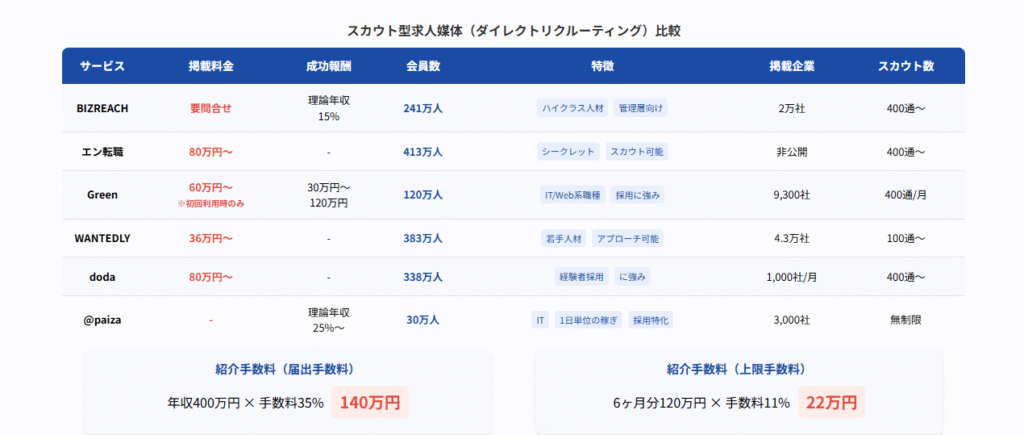This screenshot has width=1024, height=435.
Task: Select the 若手人材 tag
Action: coord(562,239)
